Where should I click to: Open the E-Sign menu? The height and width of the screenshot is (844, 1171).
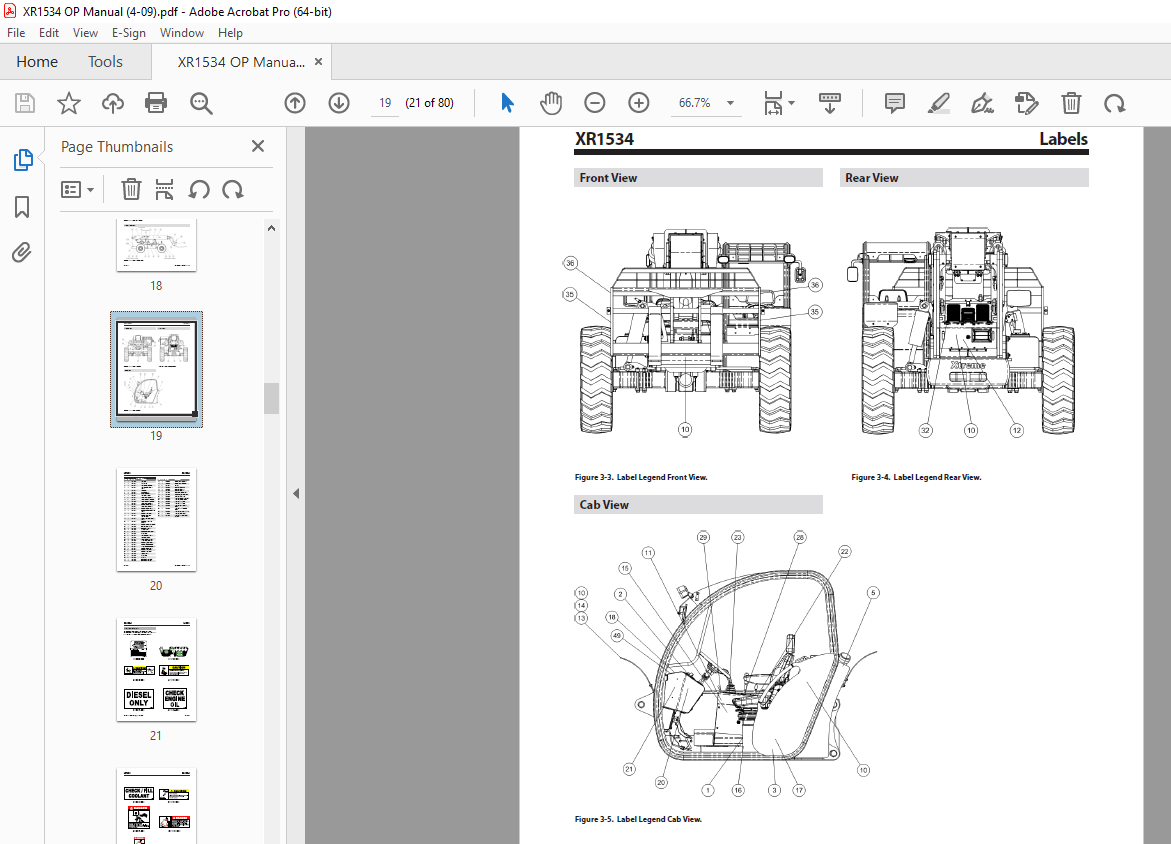[129, 32]
